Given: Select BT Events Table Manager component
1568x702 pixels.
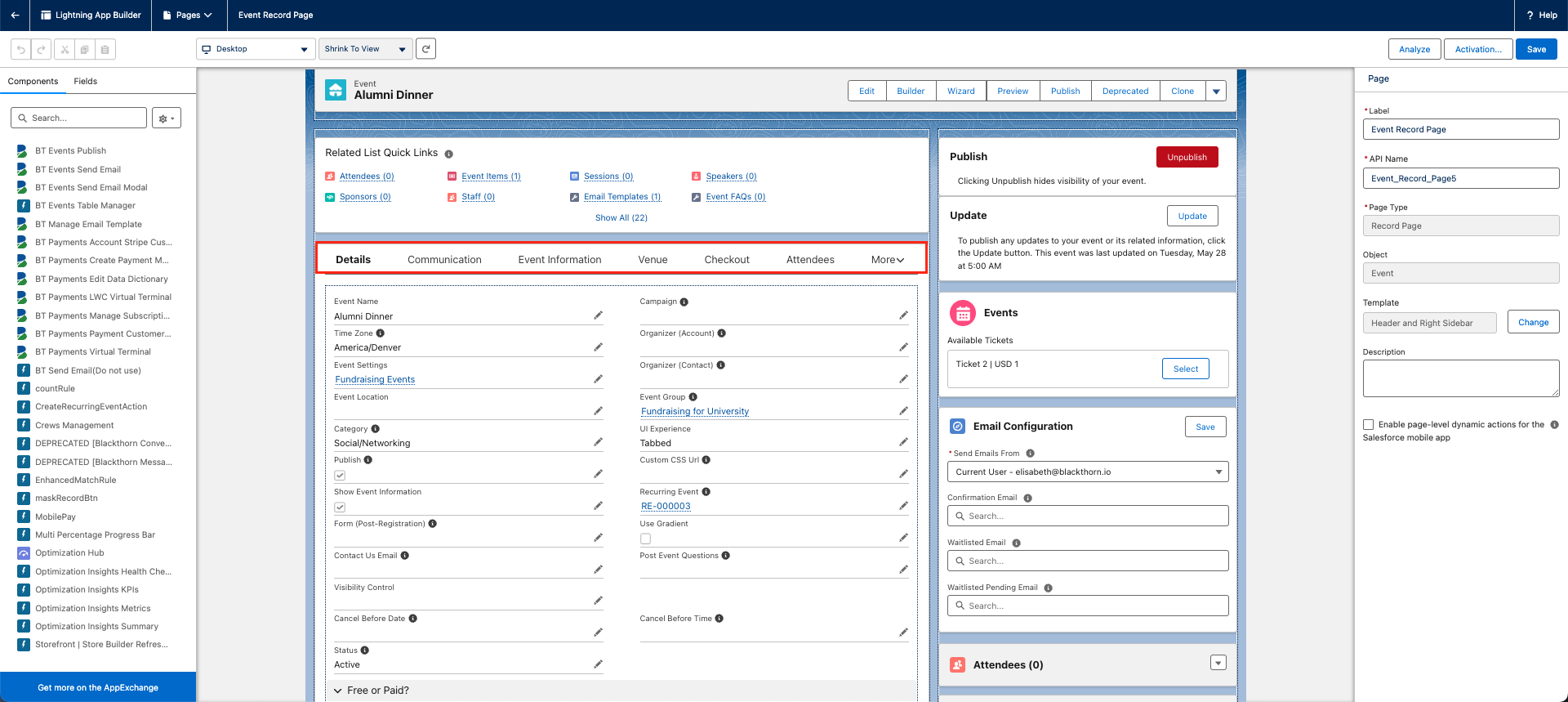Looking at the screenshot, I should pyautogui.click(x=85, y=206).
